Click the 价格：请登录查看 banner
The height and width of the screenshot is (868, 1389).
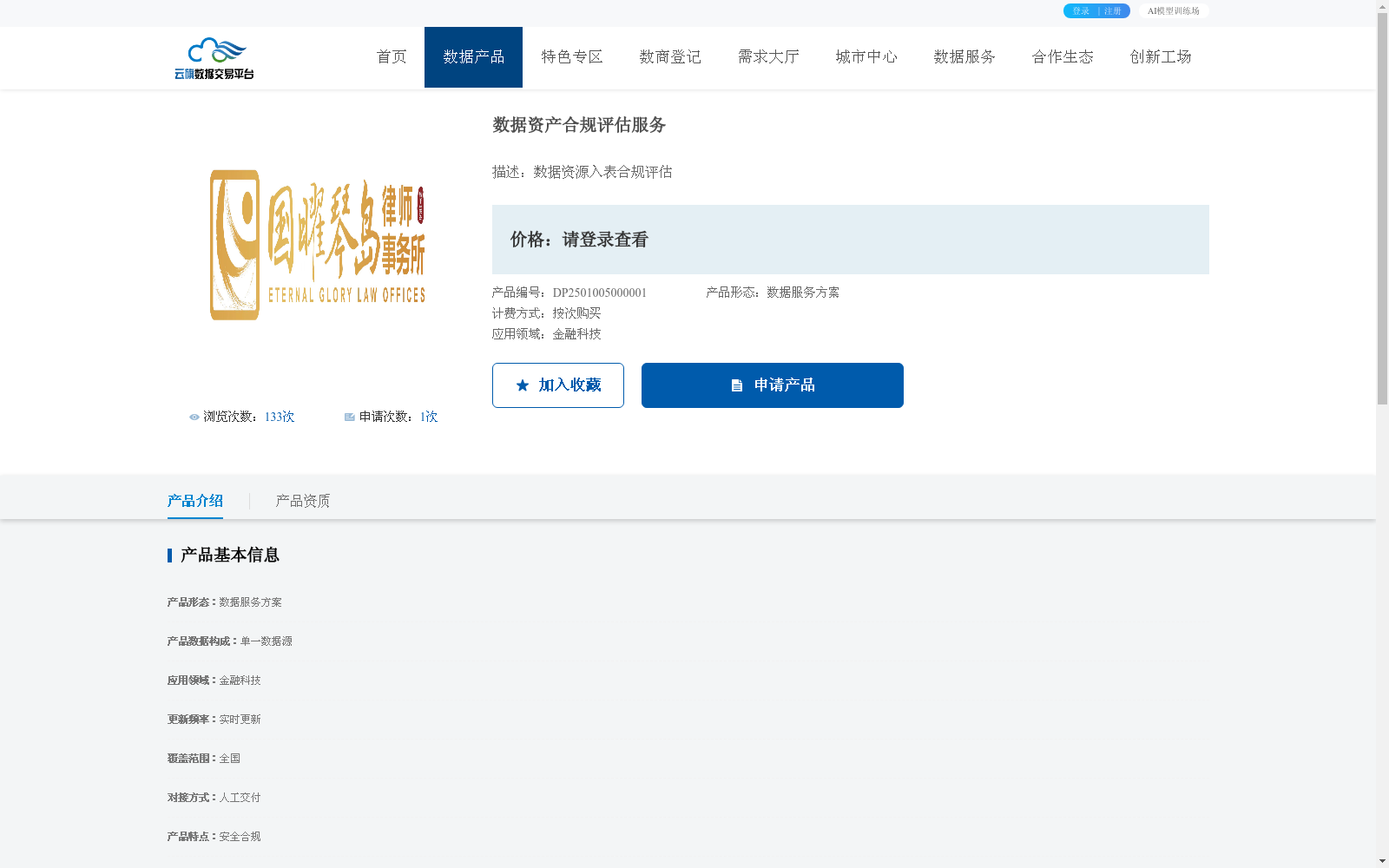(x=851, y=240)
